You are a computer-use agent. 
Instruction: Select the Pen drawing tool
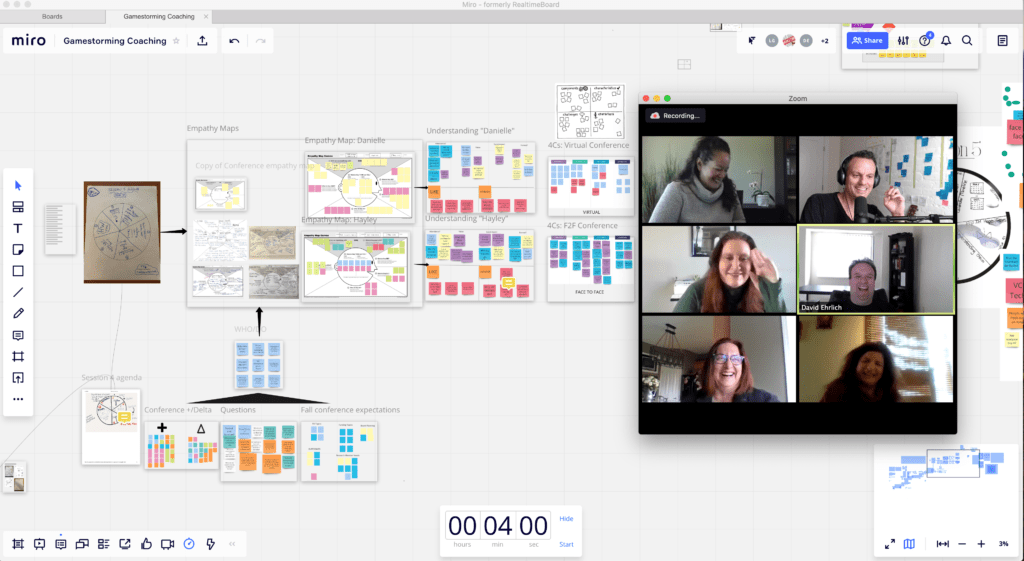click(x=18, y=313)
